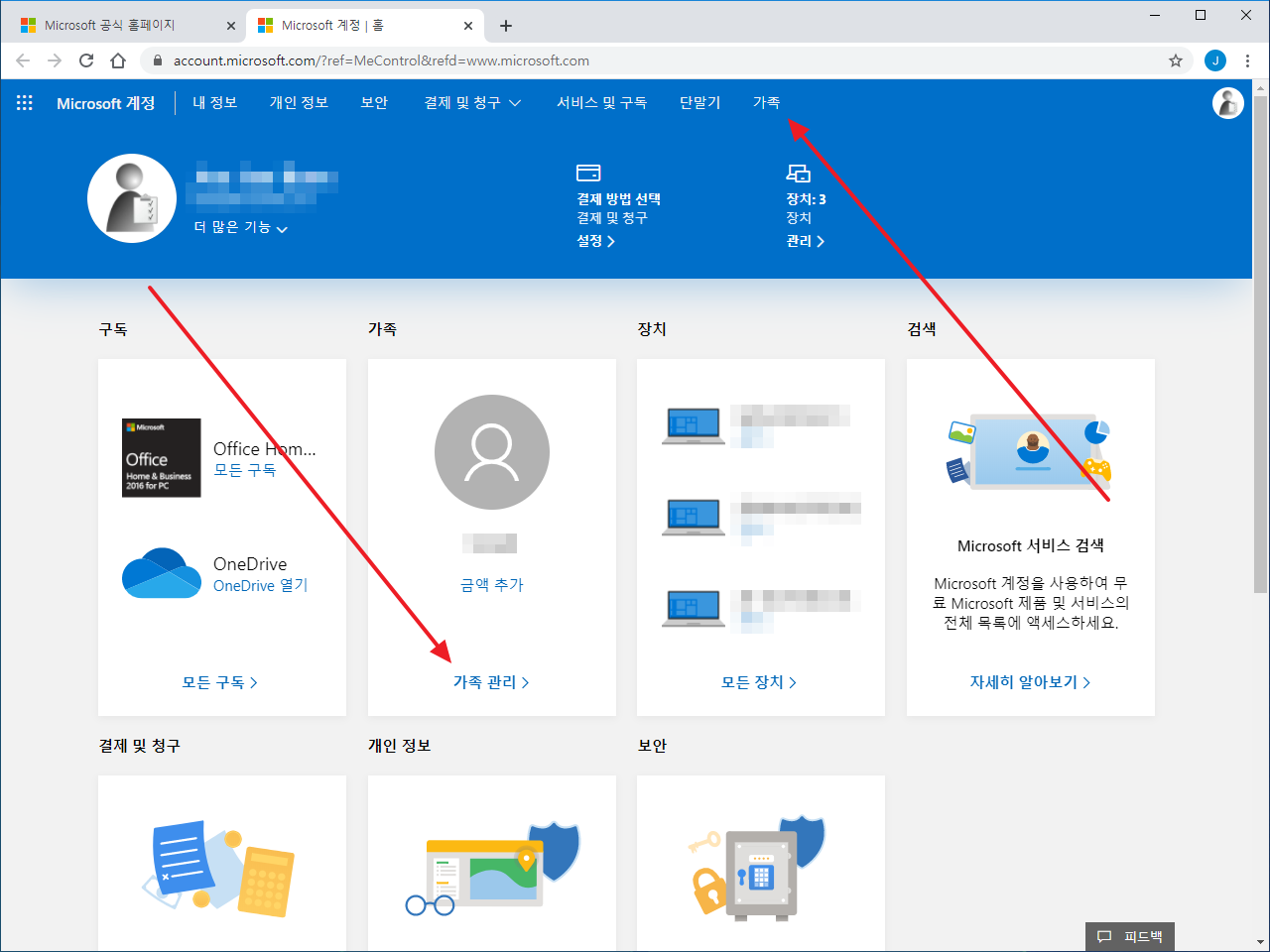
Task: Click the payment card icon
Action: (588, 174)
